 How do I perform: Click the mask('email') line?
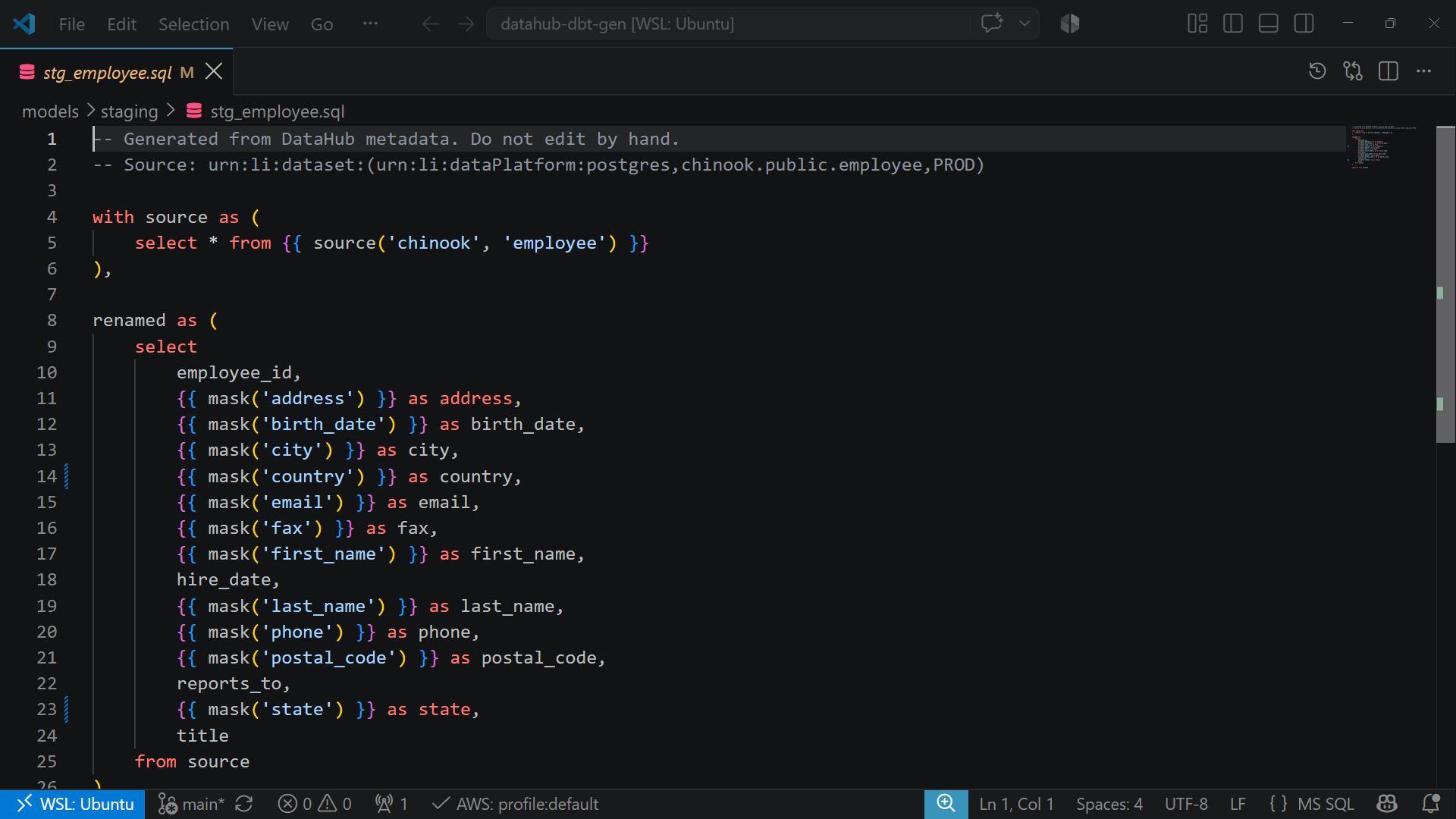pyautogui.click(x=328, y=502)
